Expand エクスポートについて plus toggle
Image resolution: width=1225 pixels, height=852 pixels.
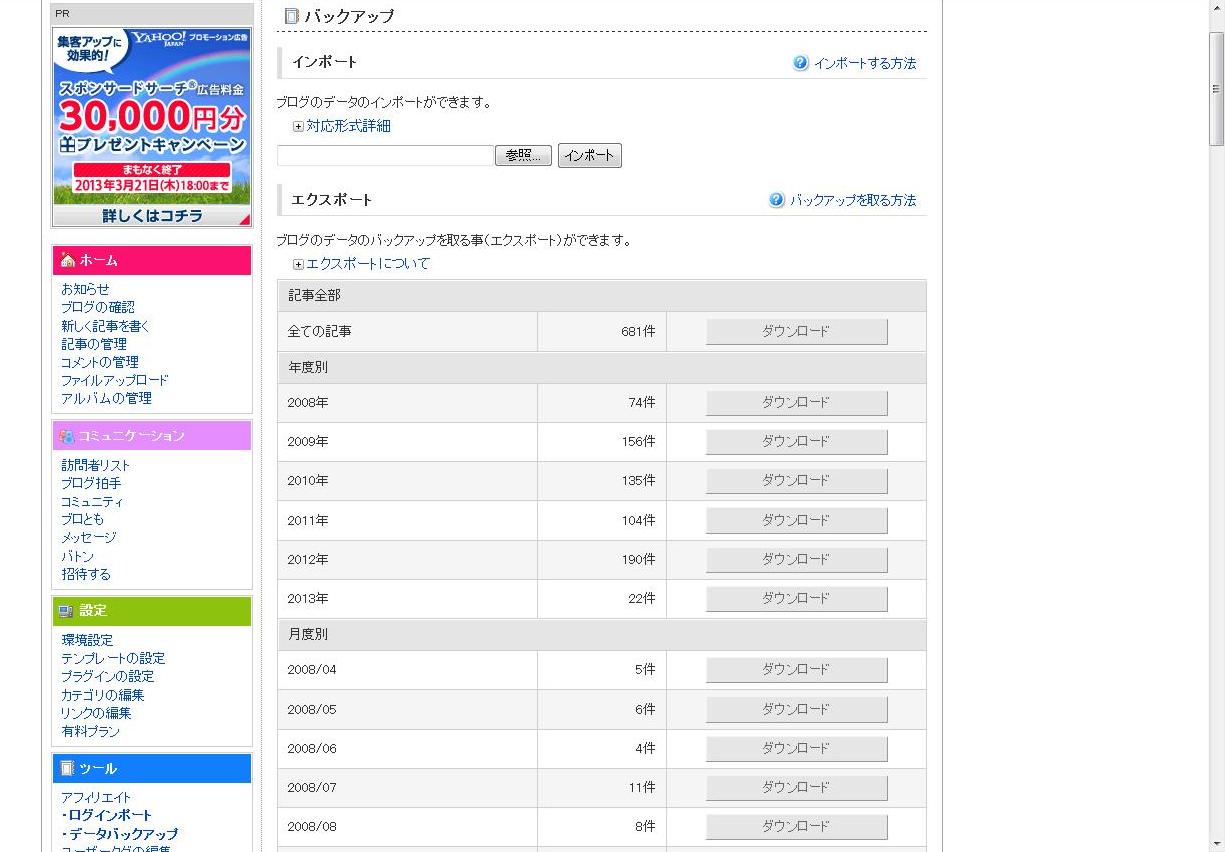coord(298,265)
